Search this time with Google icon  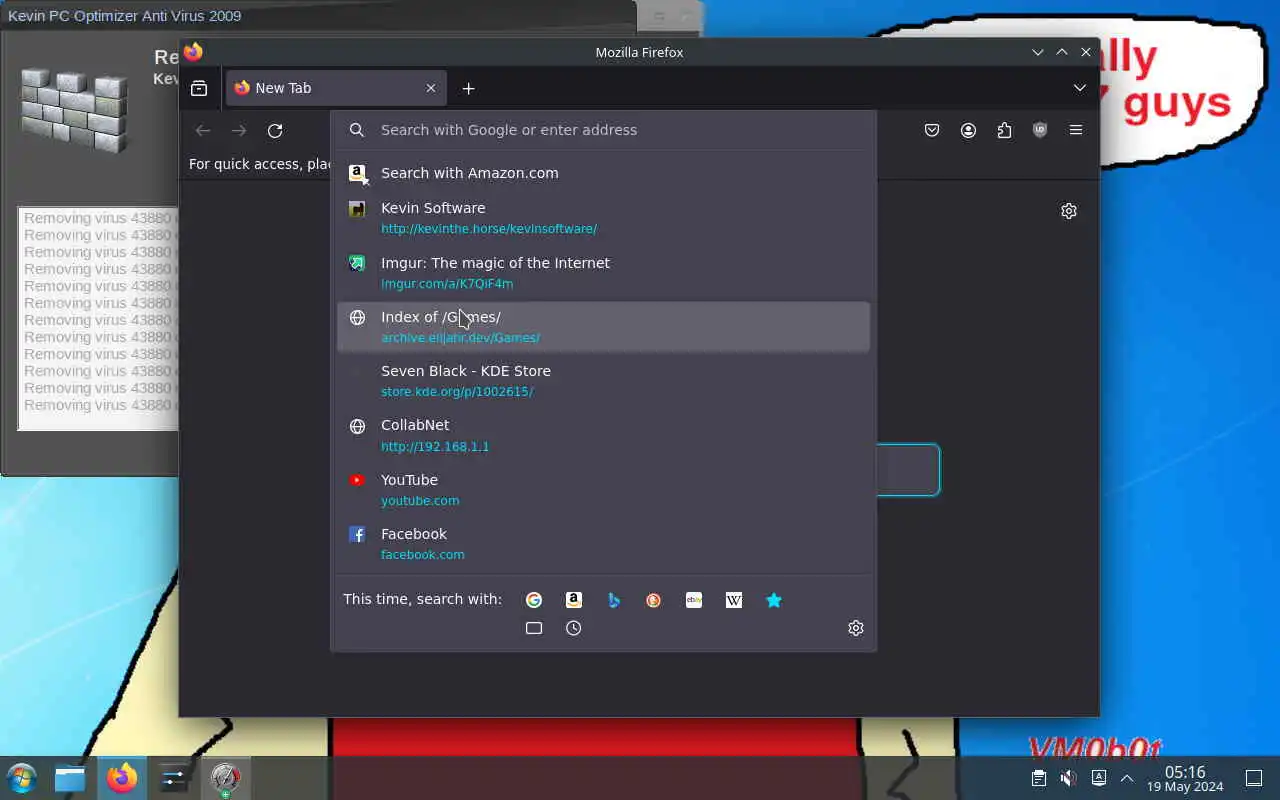coord(534,600)
